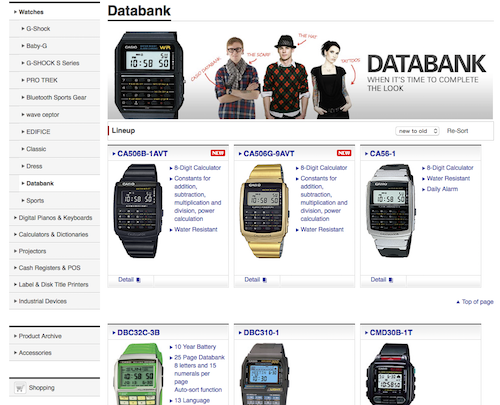Click Water Resistant feature under CA506B-1AVT
The height and width of the screenshot is (405, 500).
click(196, 229)
